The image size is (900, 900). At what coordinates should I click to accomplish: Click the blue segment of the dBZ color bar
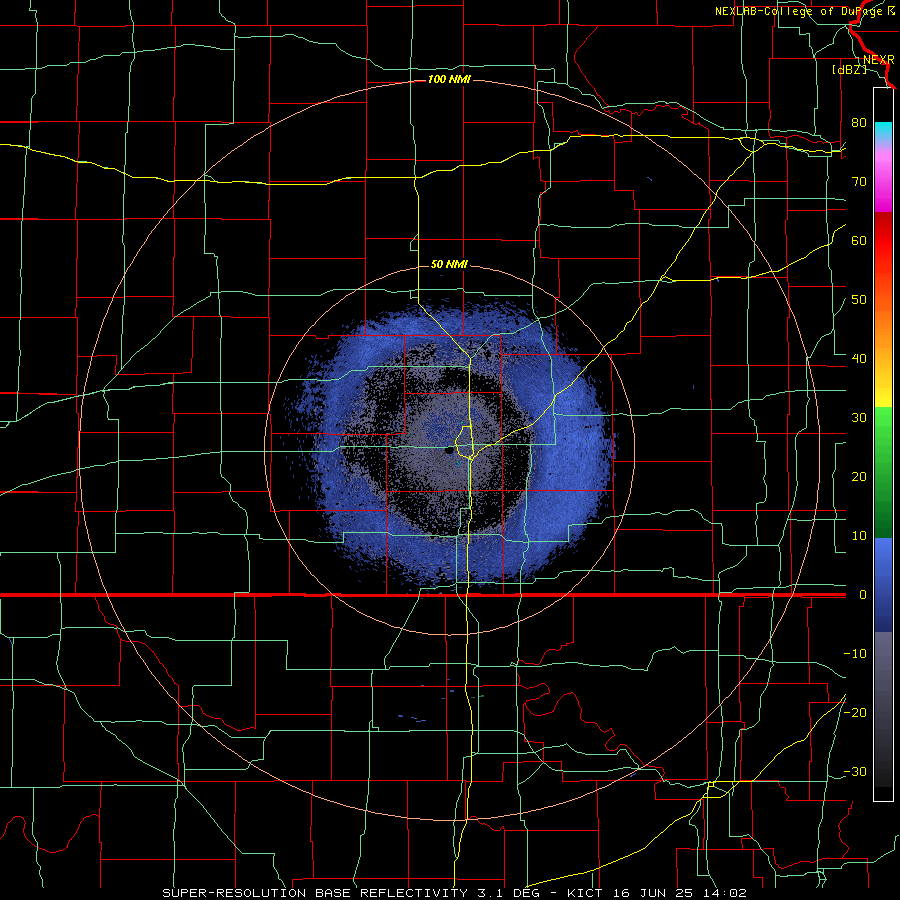pyautogui.click(x=883, y=584)
